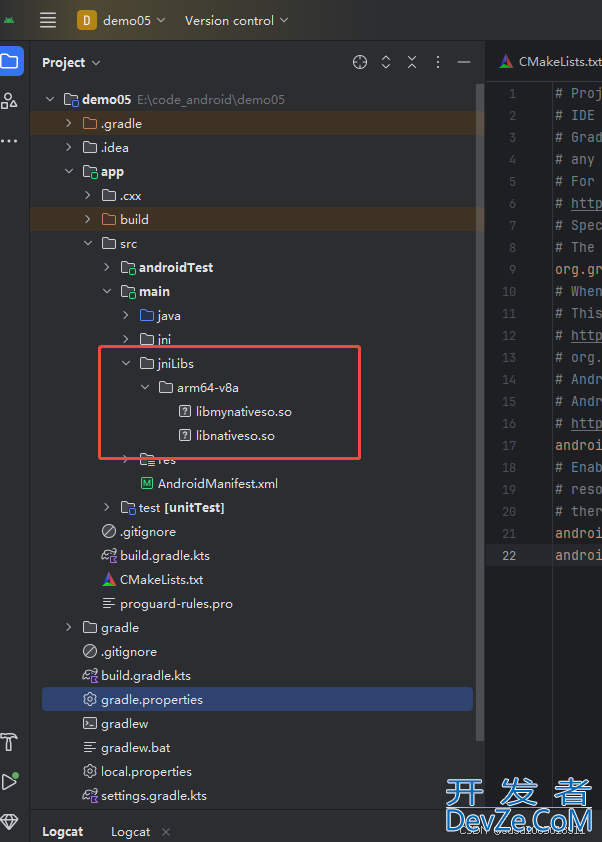Screen dimensions: 602x842
Task: Click Collapse All in Project panel
Action: pyautogui.click(x=412, y=62)
